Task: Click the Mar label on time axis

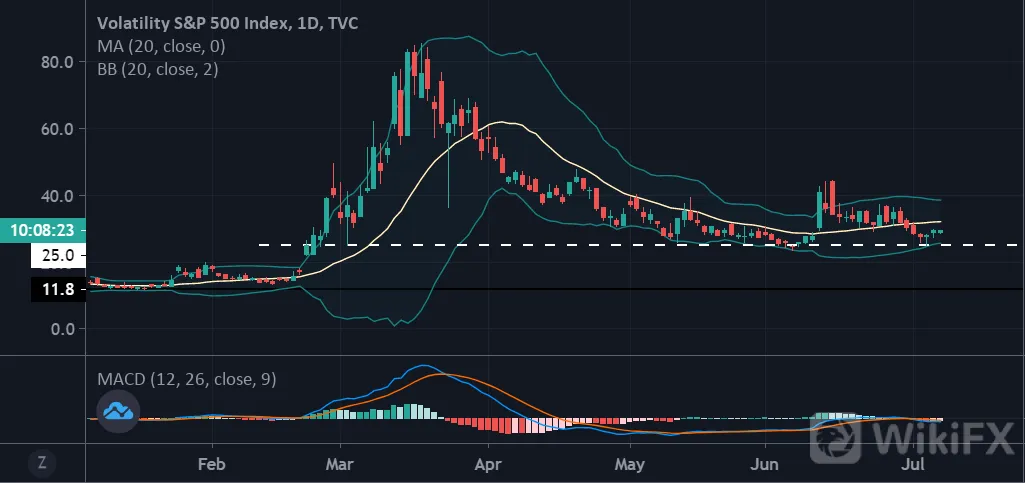Action: (341, 465)
